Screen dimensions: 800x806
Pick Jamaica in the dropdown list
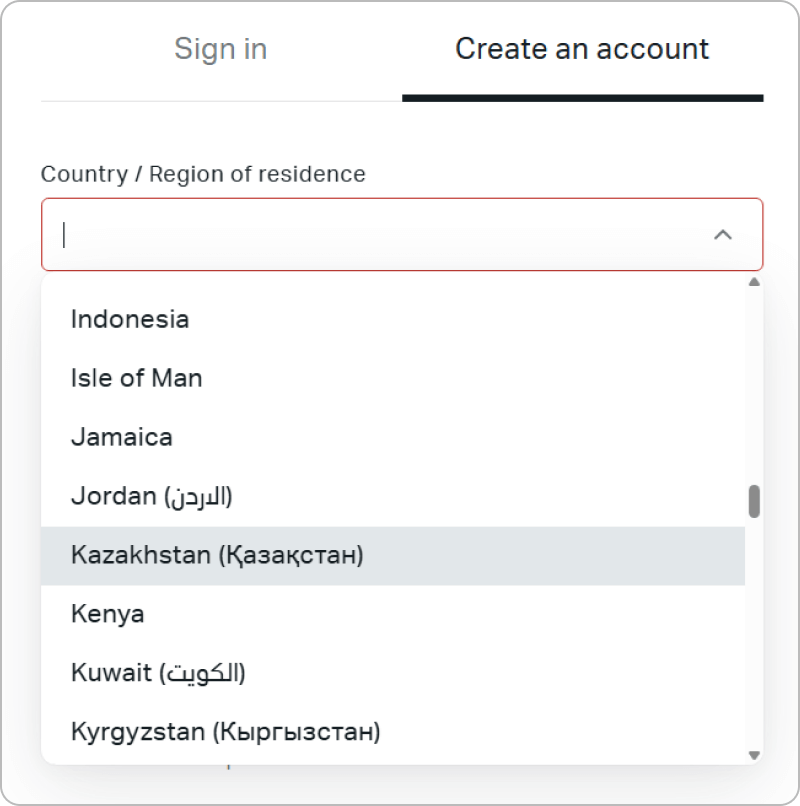[122, 437]
